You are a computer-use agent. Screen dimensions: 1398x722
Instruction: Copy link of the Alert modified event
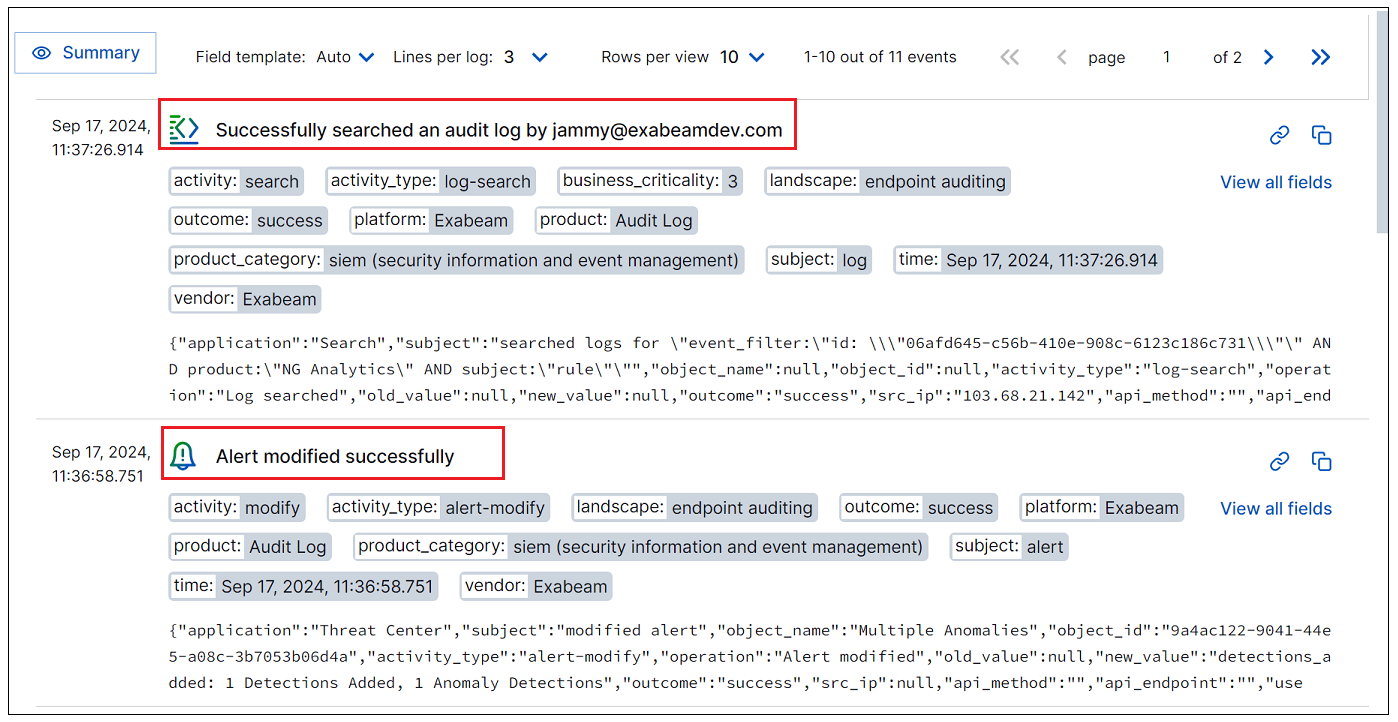pyautogui.click(x=1279, y=461)
